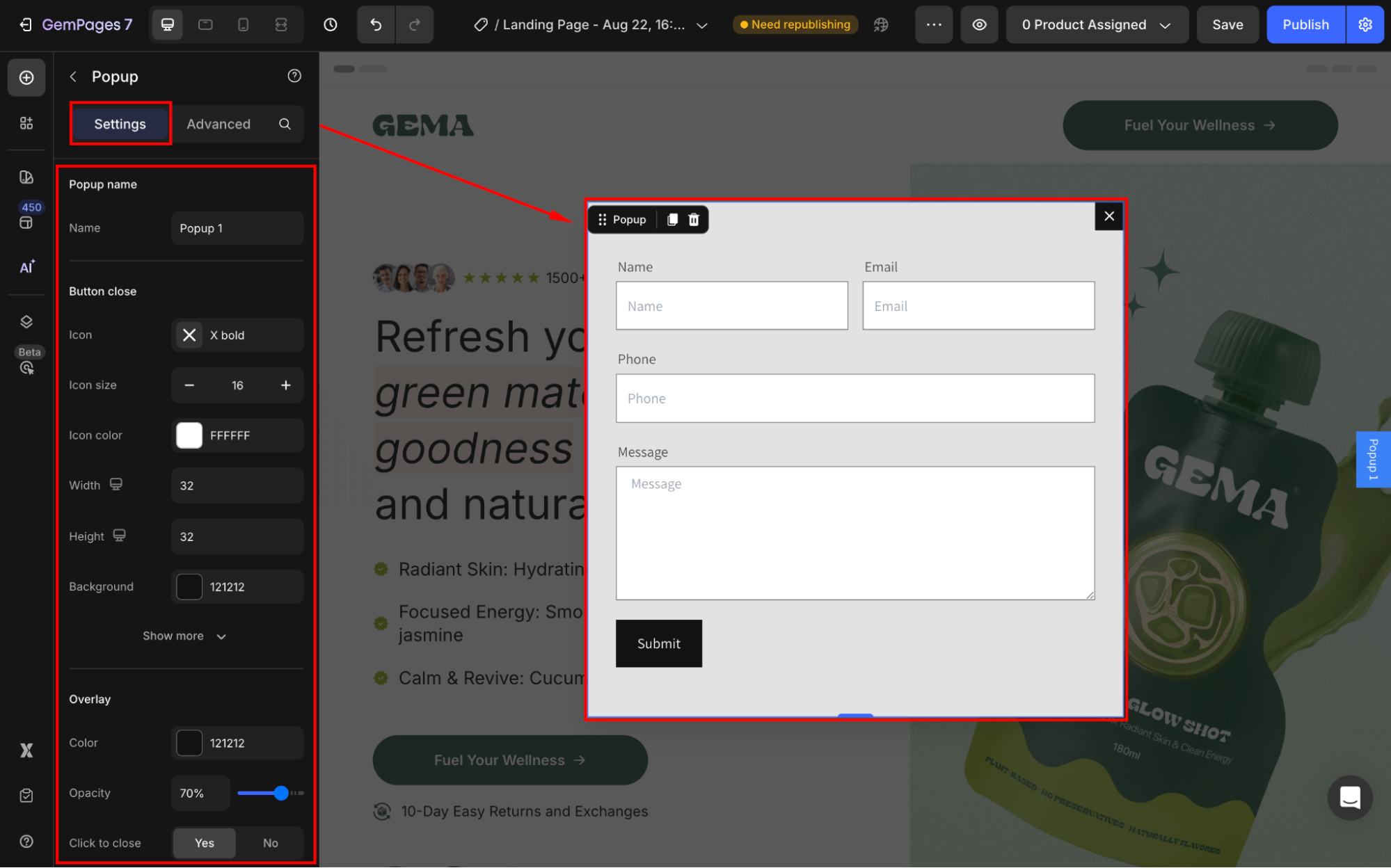Click the Save button

[x=1227, y=25]
